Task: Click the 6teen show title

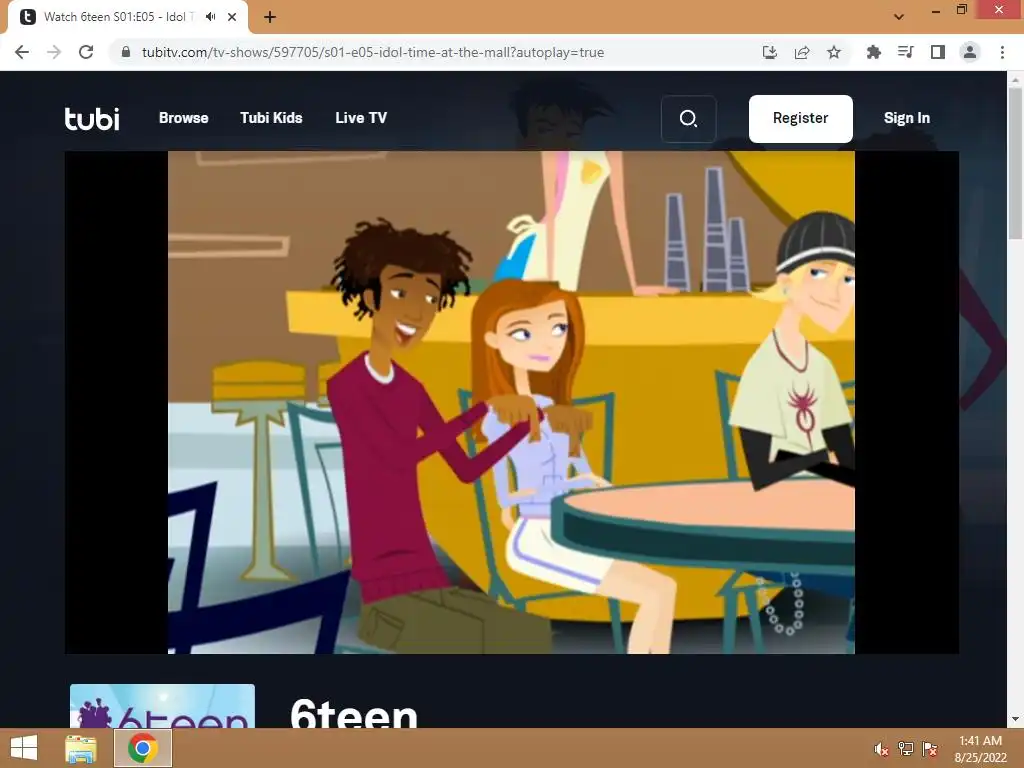Action: 354,713
